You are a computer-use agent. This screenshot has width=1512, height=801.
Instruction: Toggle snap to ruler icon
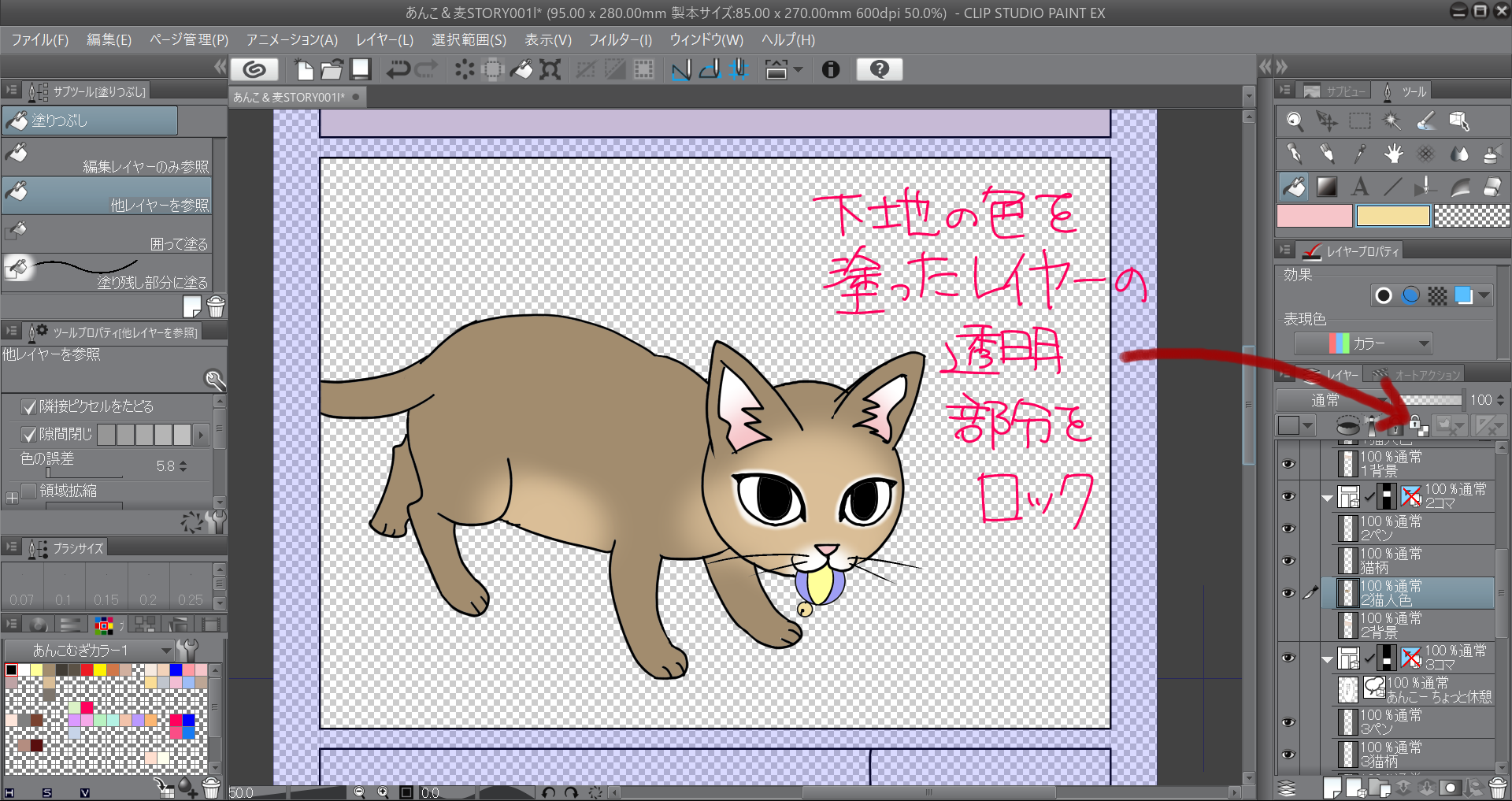[680, 70]
